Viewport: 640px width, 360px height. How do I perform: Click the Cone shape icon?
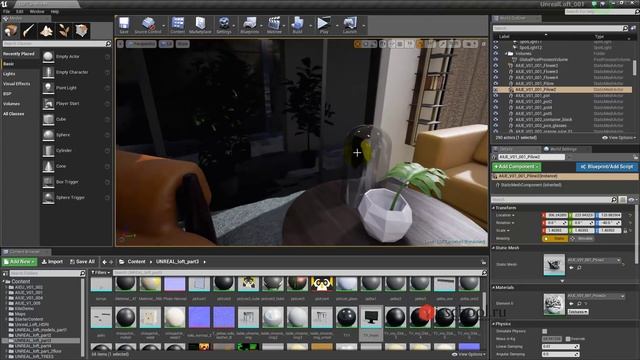[x=48, y=166]
